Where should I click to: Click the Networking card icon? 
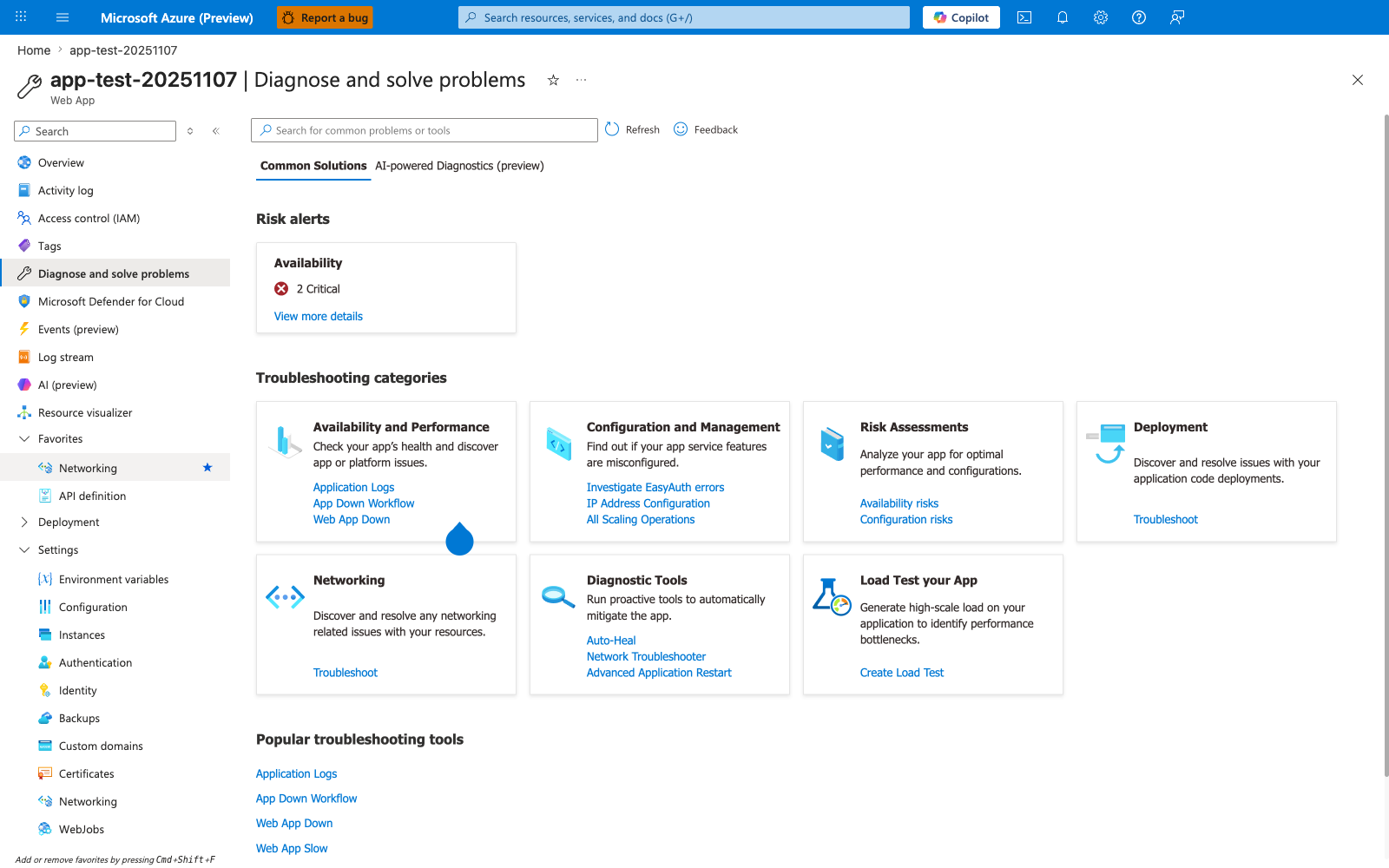pyautogui.click(x=285, y=597)
